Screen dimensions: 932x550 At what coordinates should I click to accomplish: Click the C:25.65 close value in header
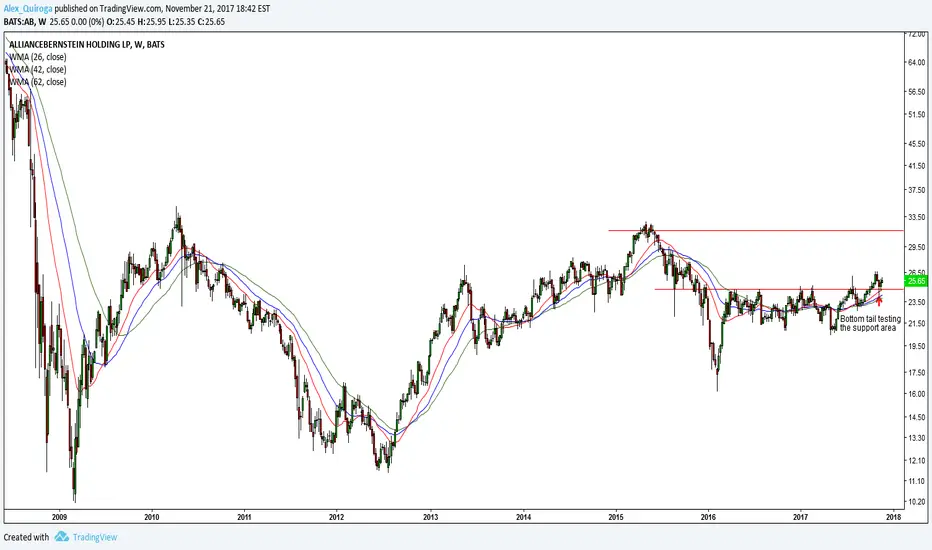211,21
